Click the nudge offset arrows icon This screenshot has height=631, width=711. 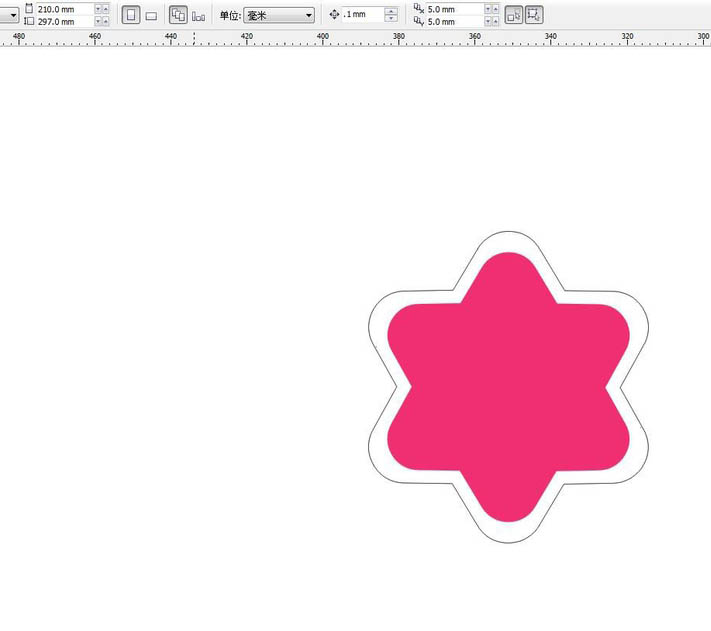pos(334,15)
